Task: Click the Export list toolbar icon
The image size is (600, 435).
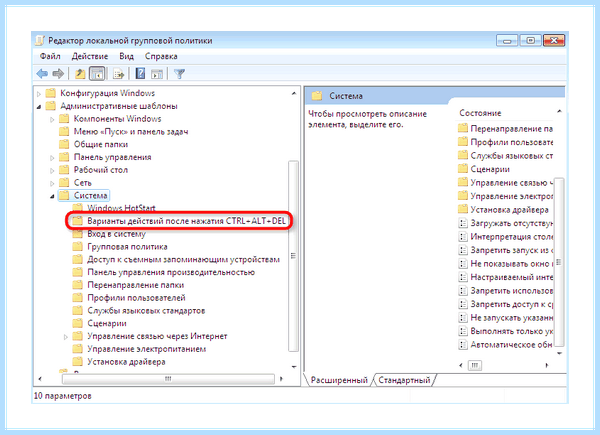Action: click(x=118, y=73)
